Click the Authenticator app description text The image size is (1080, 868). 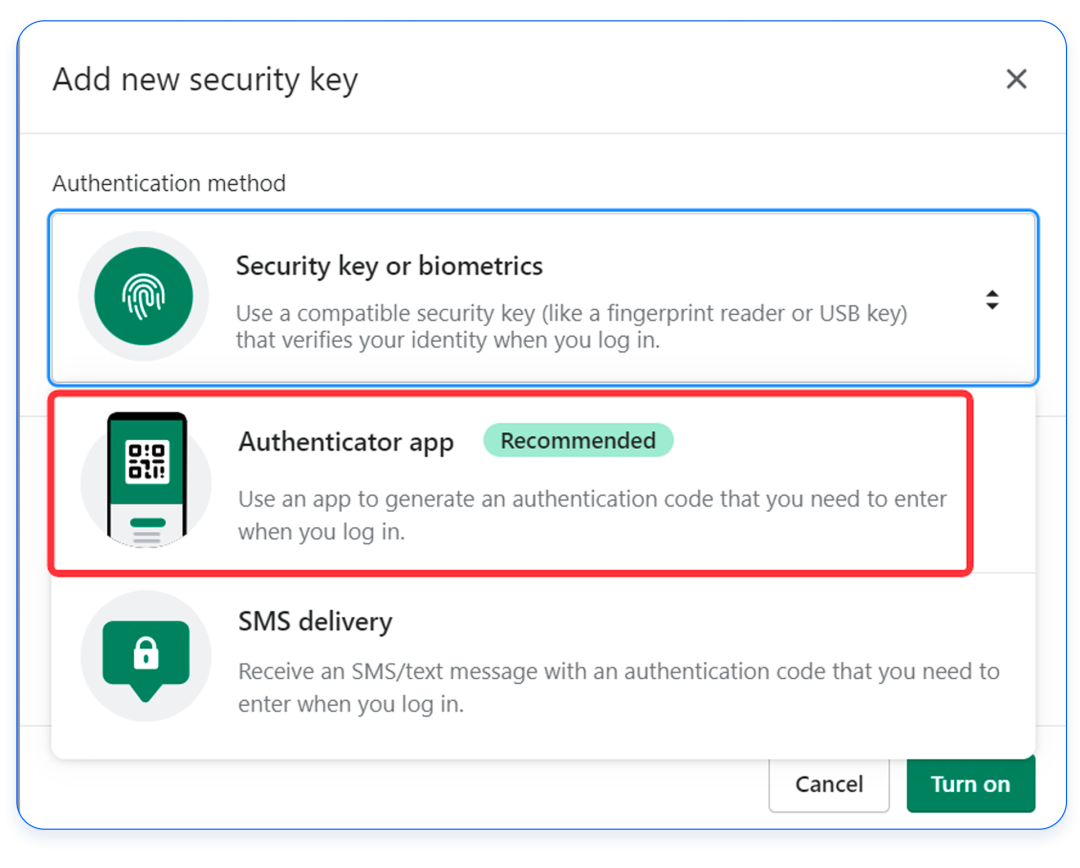click(x=592, y=514)
